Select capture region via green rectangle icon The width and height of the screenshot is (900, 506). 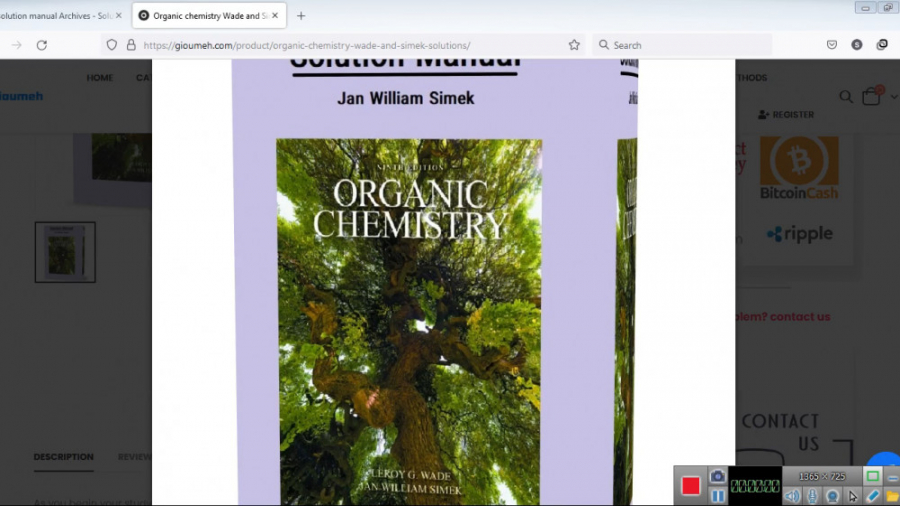click(x=872, y=476)
